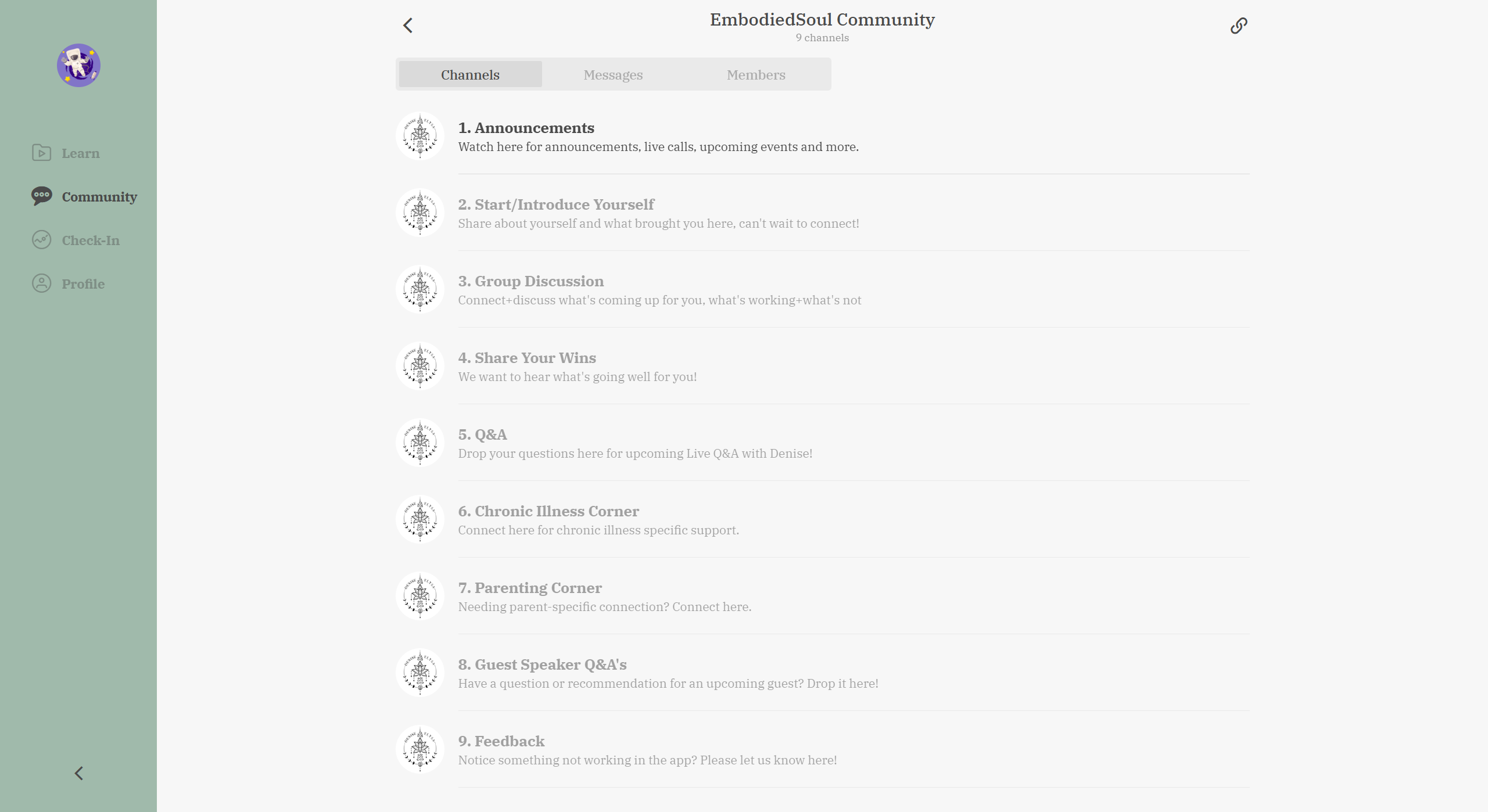This screenshot has height=812, width=1488.
Task: Copy the community link via the chain icon
Action: (1238, 26)
